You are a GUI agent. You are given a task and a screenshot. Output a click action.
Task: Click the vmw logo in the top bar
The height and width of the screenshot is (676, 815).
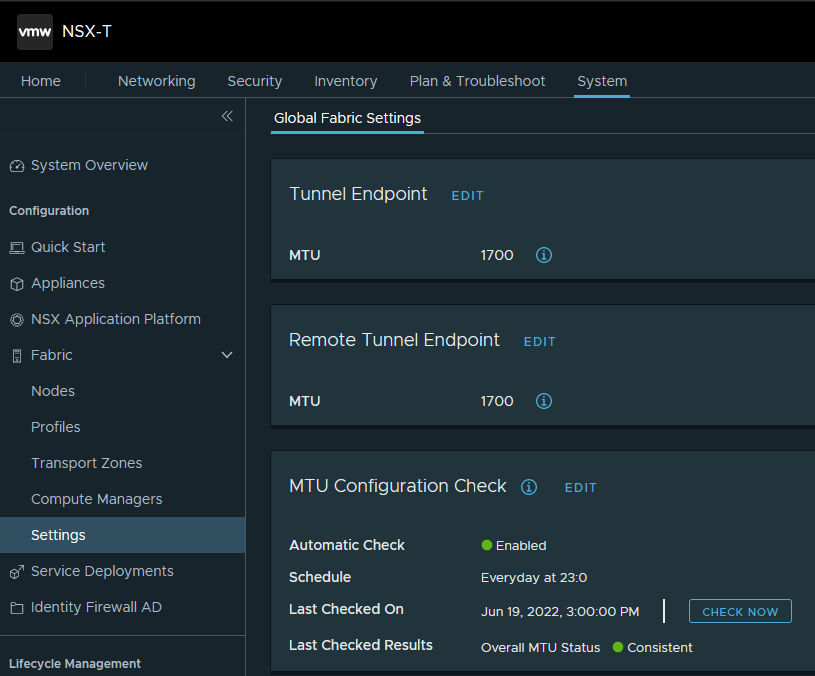[34, 31]
